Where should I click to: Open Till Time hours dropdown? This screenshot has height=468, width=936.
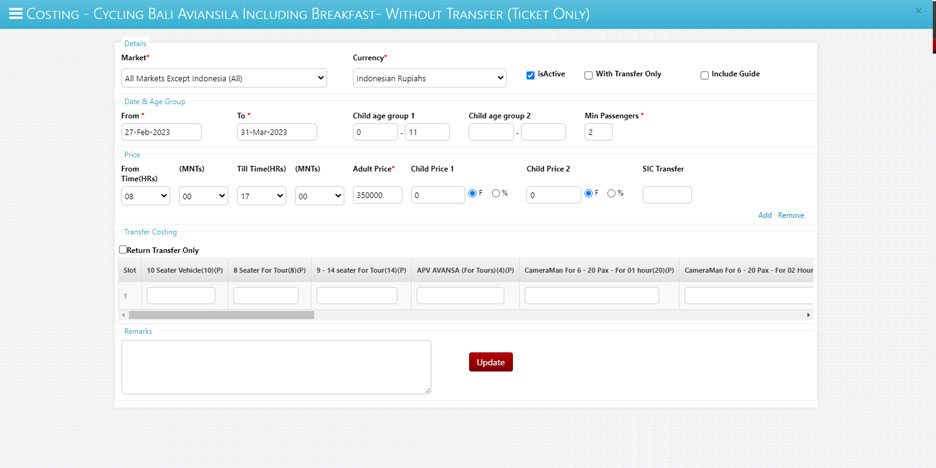tap(261, 196)
